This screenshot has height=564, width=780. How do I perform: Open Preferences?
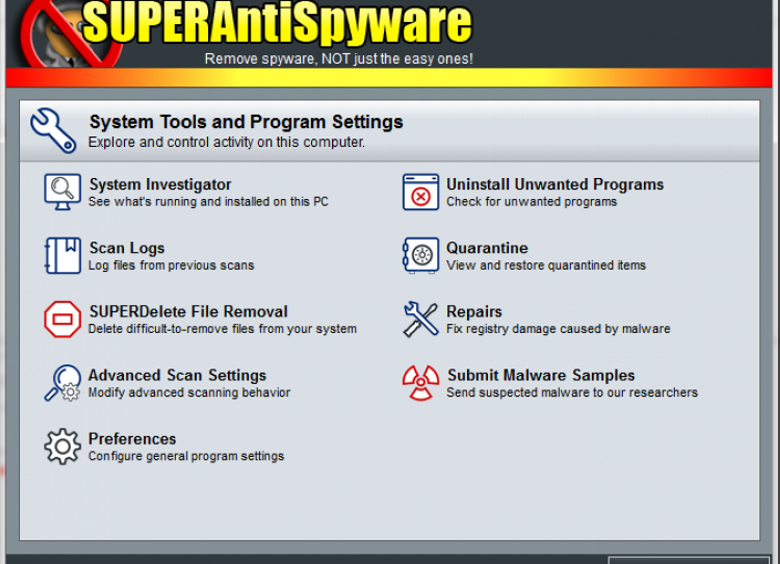coord(132,439)
